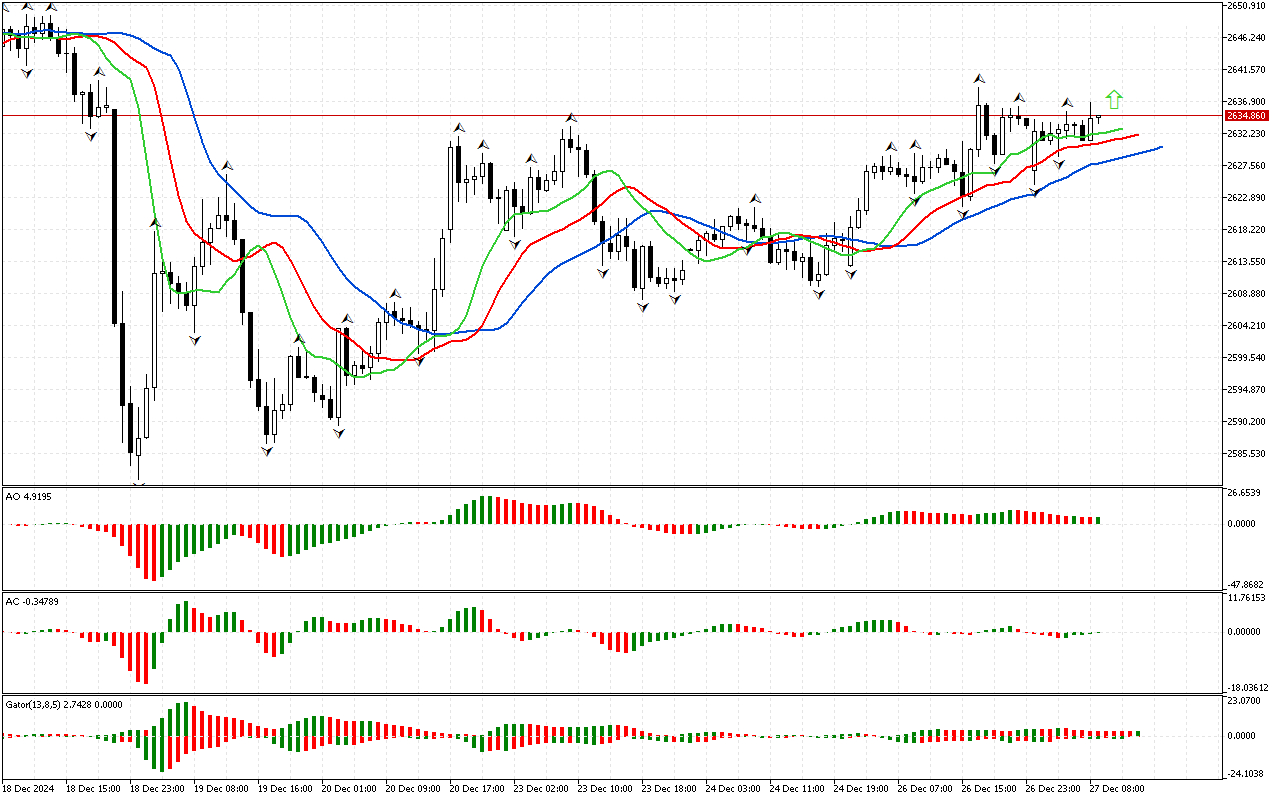1280x800 pixels.
Task: Click the 2590.200 price level label
Action: (x=1247, y=422)
